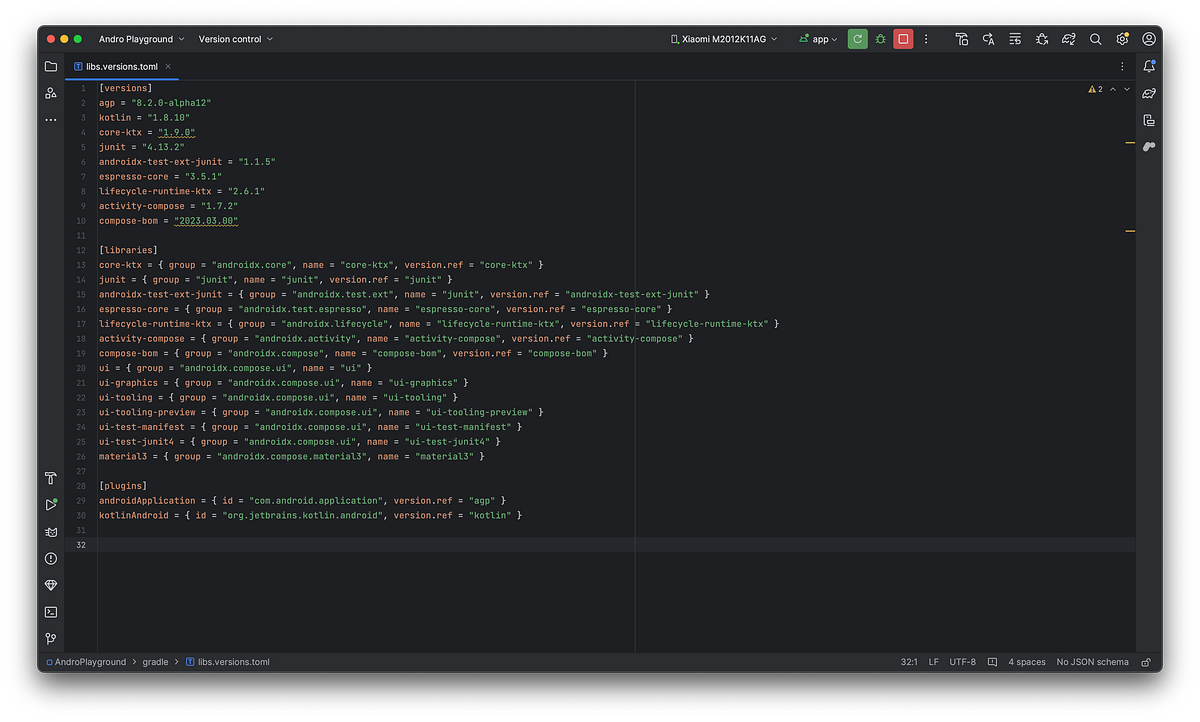Viewport: 1200px width, 722px height.
Task: Run the app using the green play button
Action: (x=857, y=38)
